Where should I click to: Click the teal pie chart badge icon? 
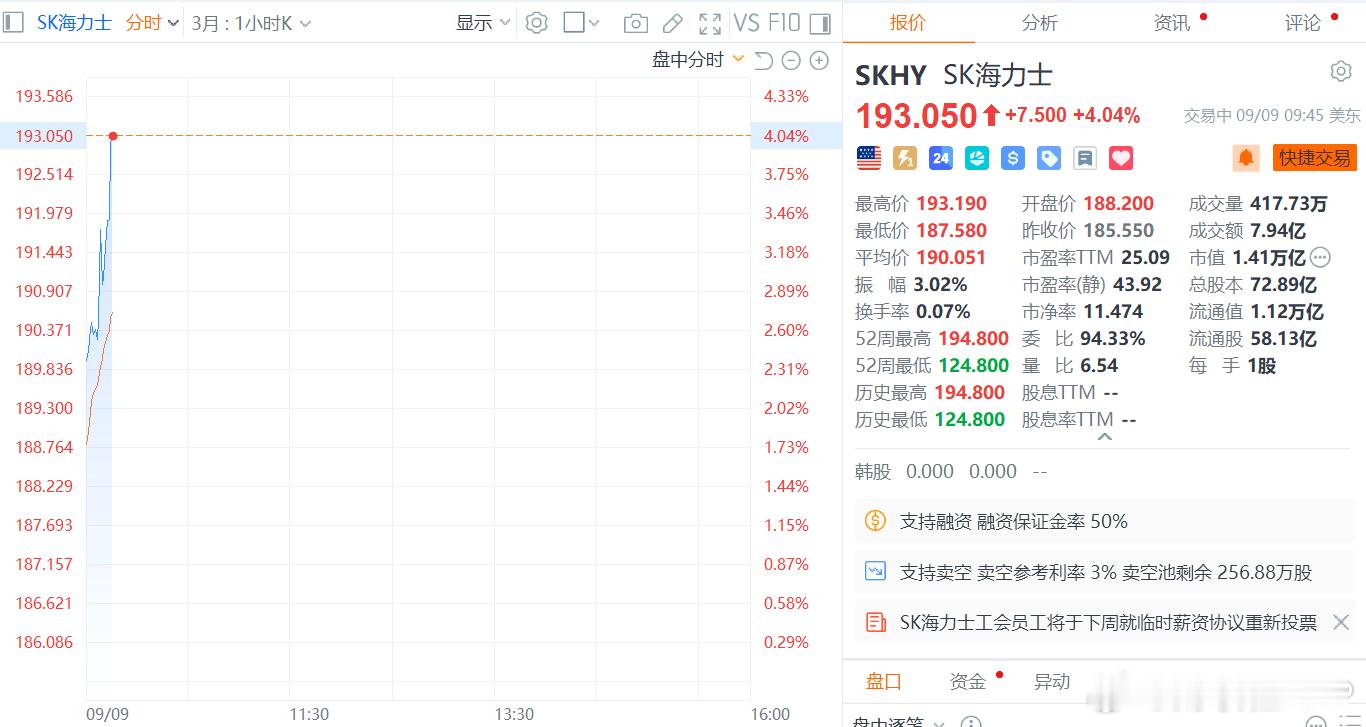point(977,157)
